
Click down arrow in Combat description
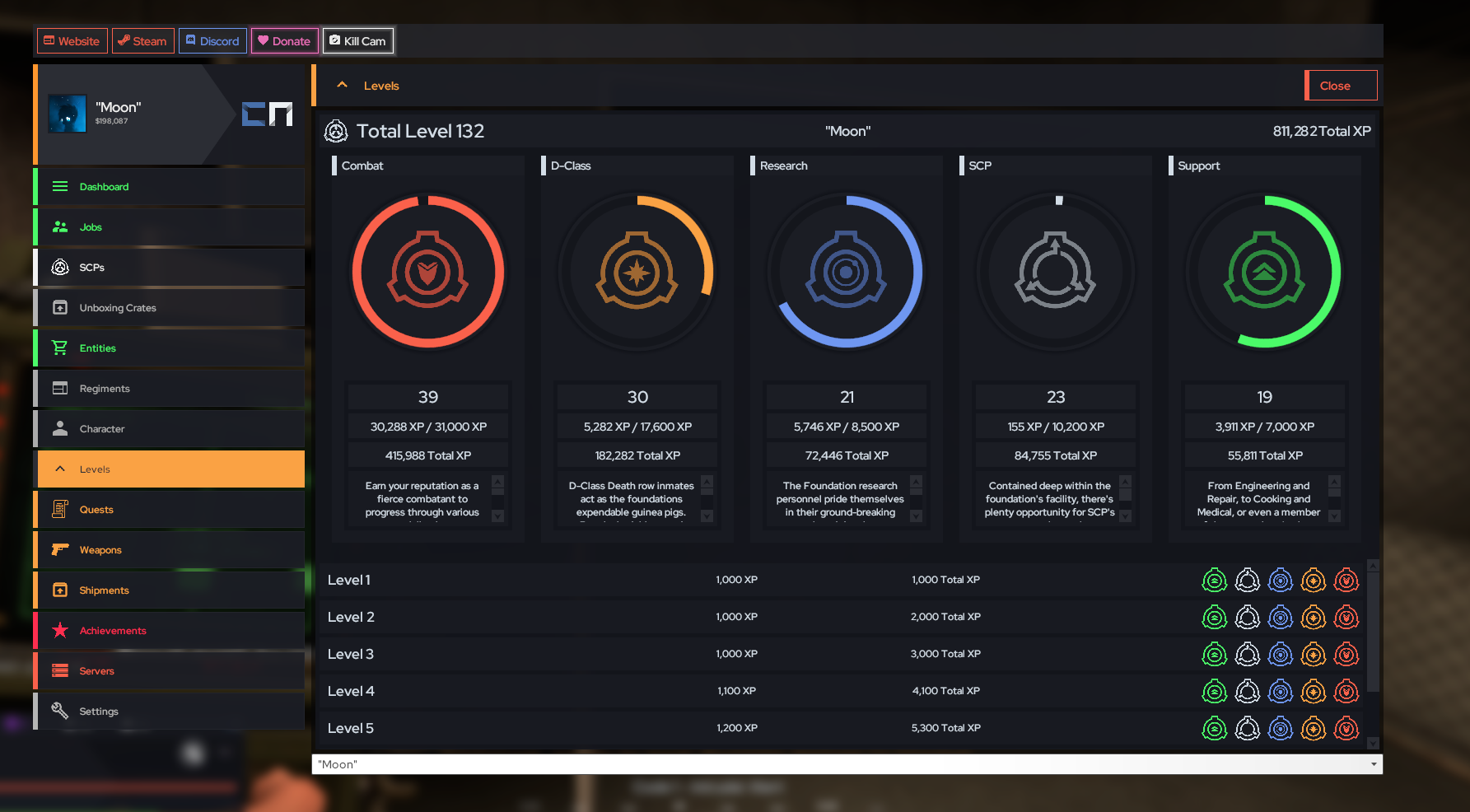[497, 516]
